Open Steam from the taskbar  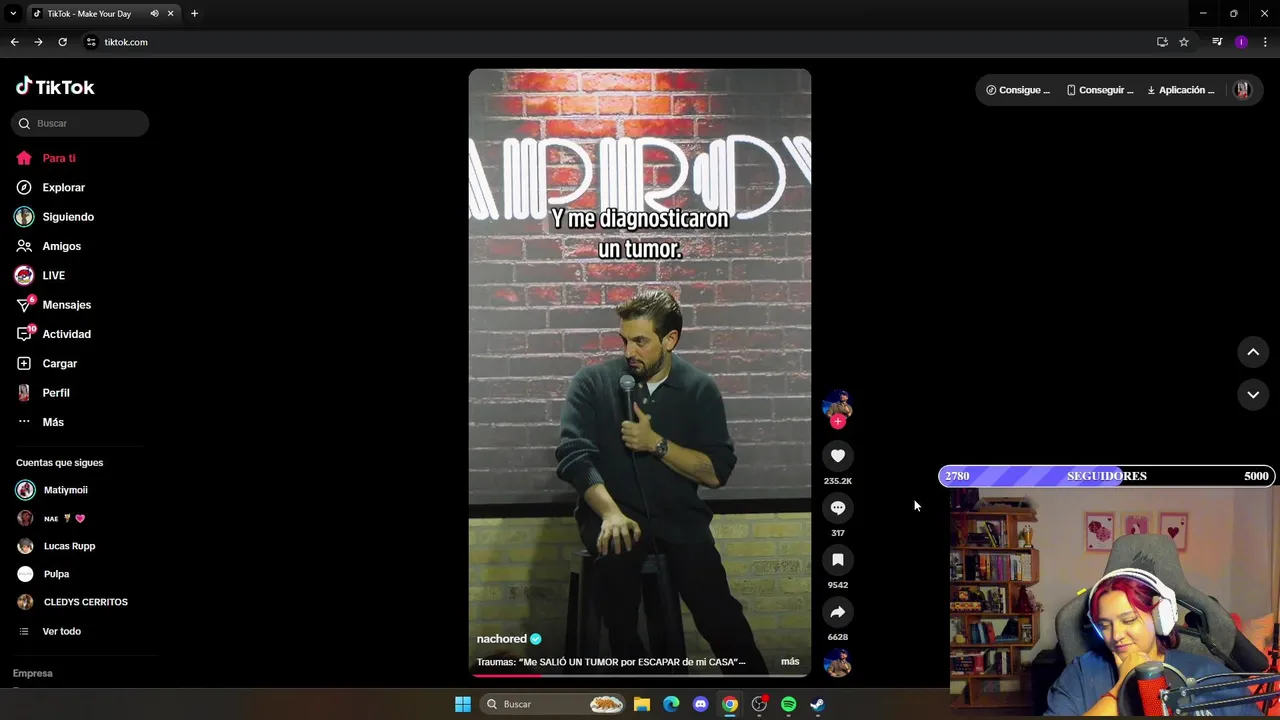tap(817, 704)
